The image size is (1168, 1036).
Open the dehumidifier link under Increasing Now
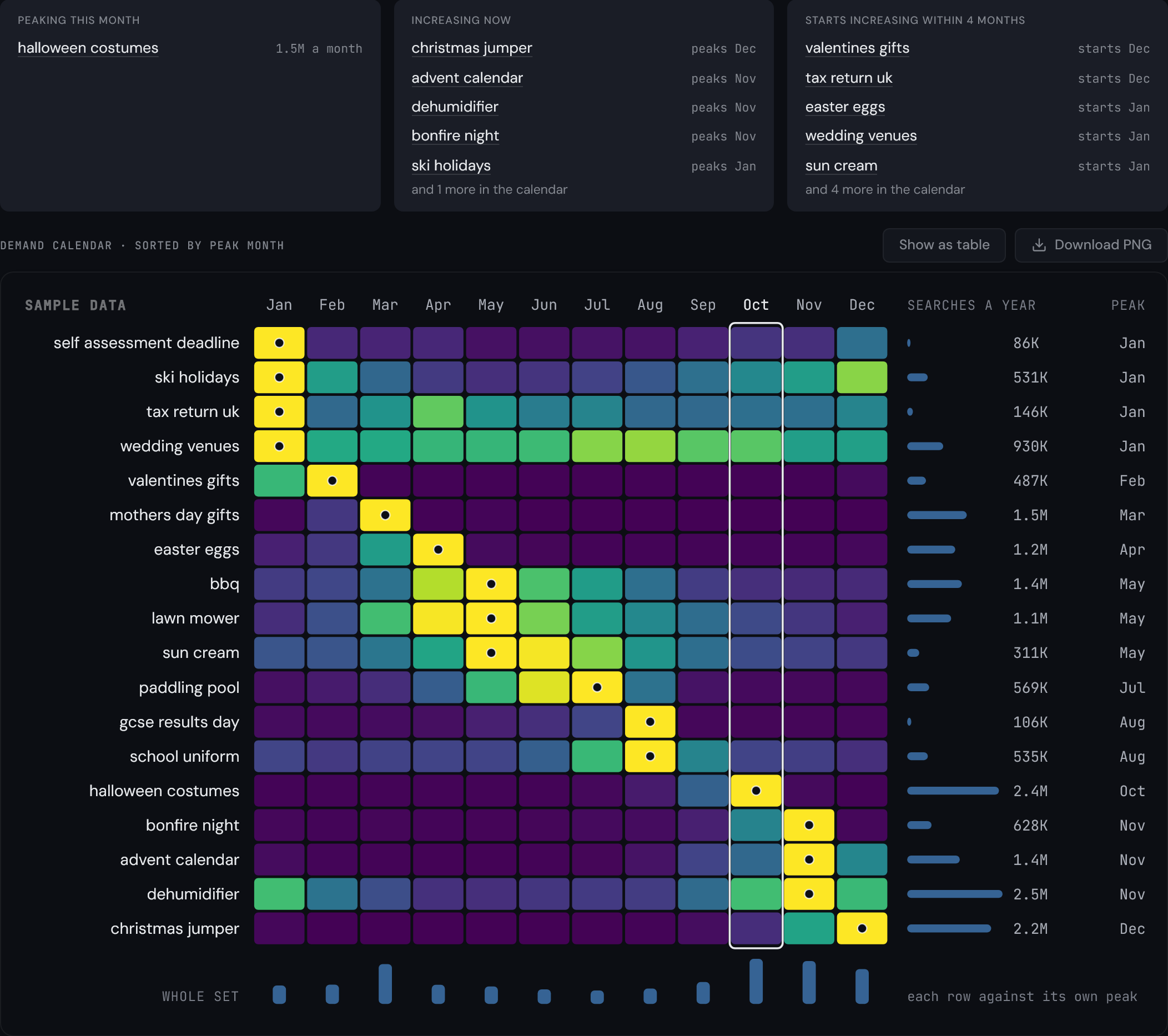point(455,107)
